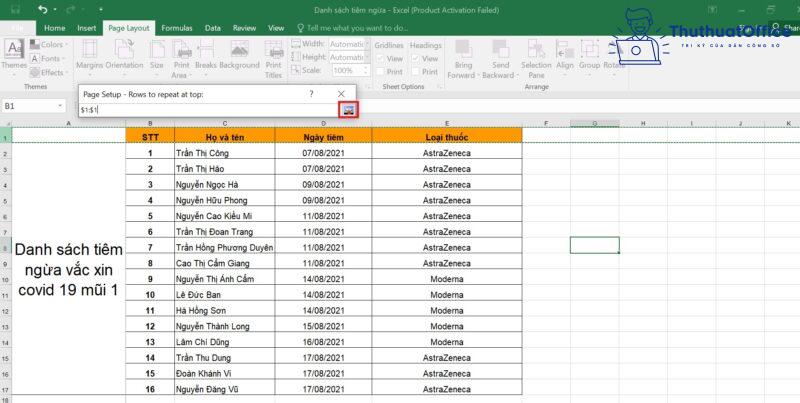Viewport: 800px width, 403px height.
Task: Open the Undo history dropdown arrow
Action: 55,10
